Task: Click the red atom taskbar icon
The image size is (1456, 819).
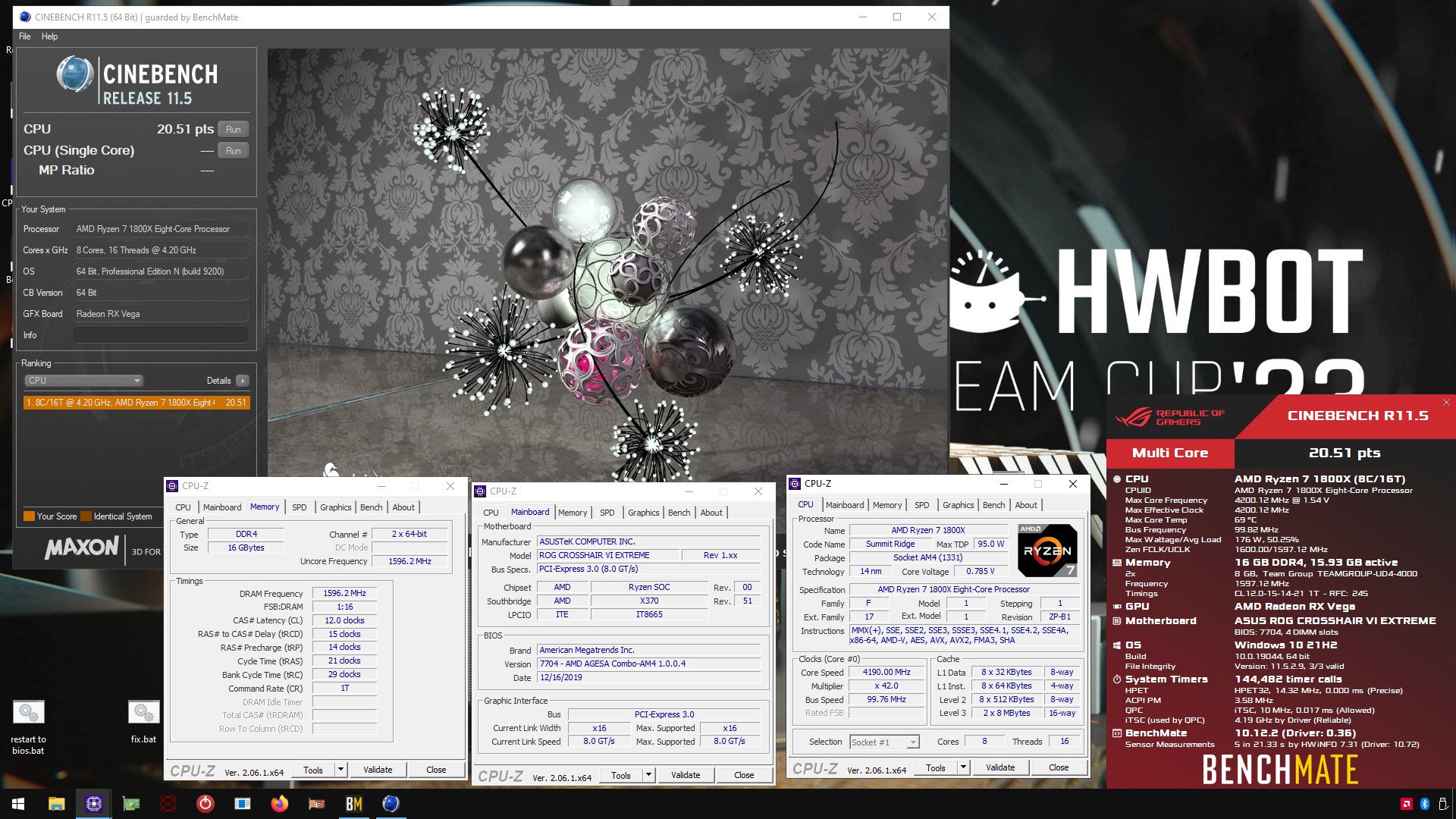Action: [168, 804]
